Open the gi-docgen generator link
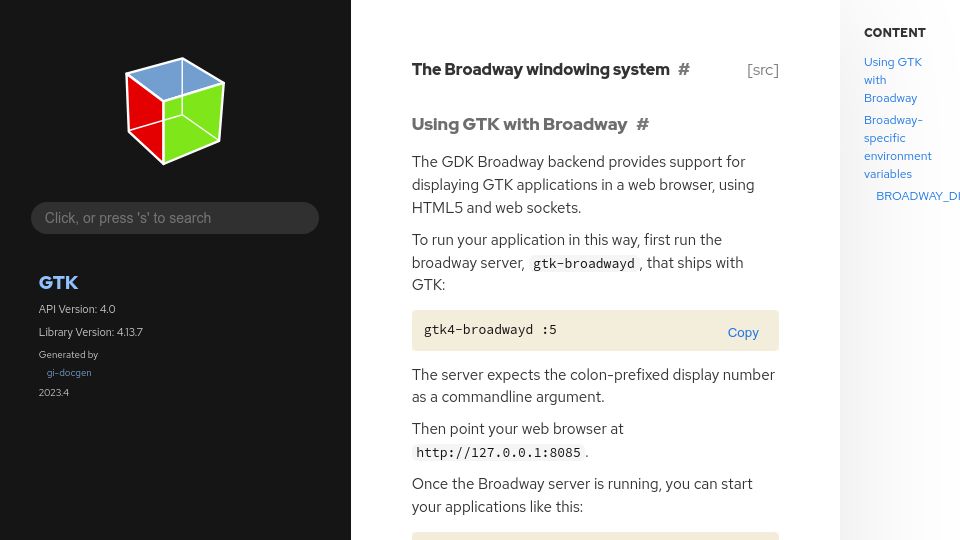Screen dimensions: 960x540 [69, 372]
